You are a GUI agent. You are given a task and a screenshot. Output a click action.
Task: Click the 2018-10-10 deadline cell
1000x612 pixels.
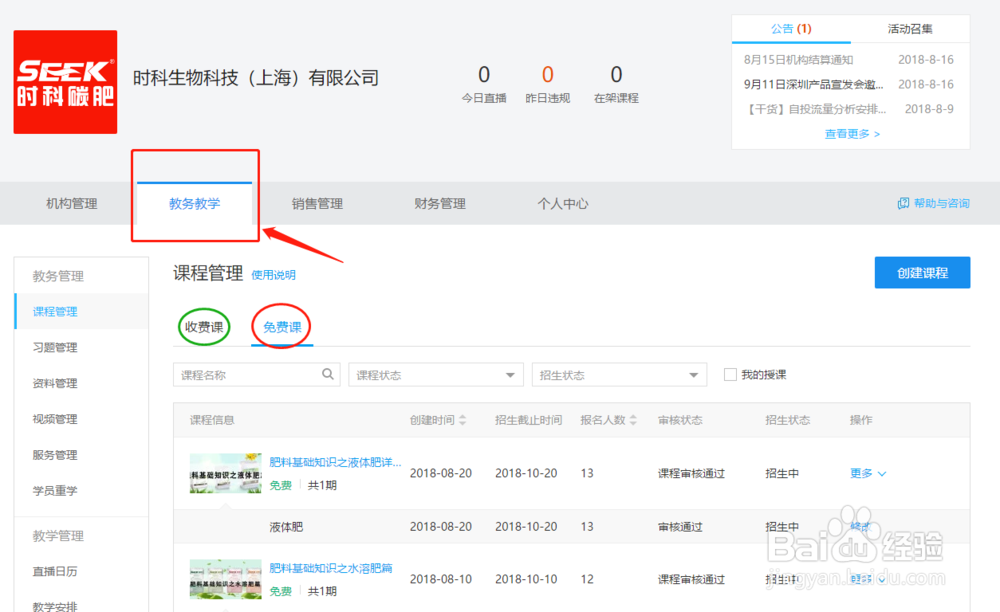(526, 579)
